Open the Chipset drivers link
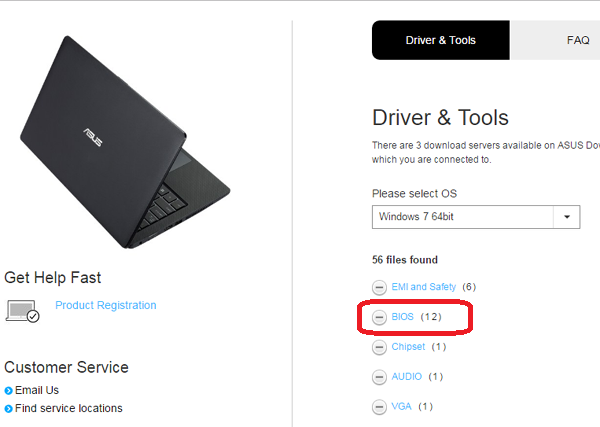600x427 pixels. (x=408, y=347)
